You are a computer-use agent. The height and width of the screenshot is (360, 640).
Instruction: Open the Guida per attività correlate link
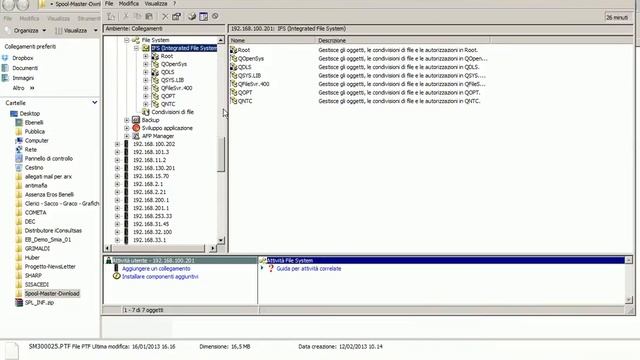[x=309, y=269]
